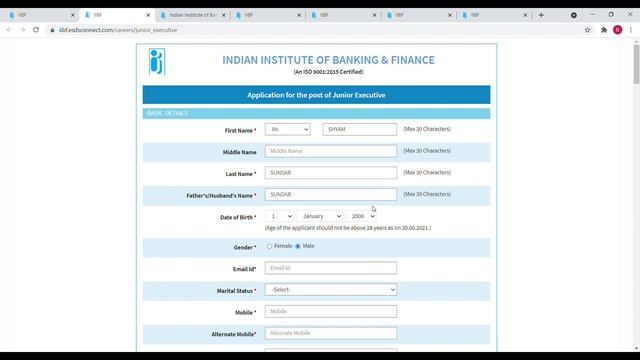
Task: Click the 'Marital Status' label
Action: pyautogui.click(x=237, y=291)
